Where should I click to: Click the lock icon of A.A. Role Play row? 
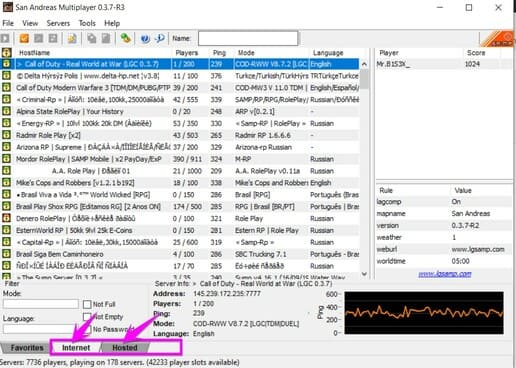pos(6,171)
